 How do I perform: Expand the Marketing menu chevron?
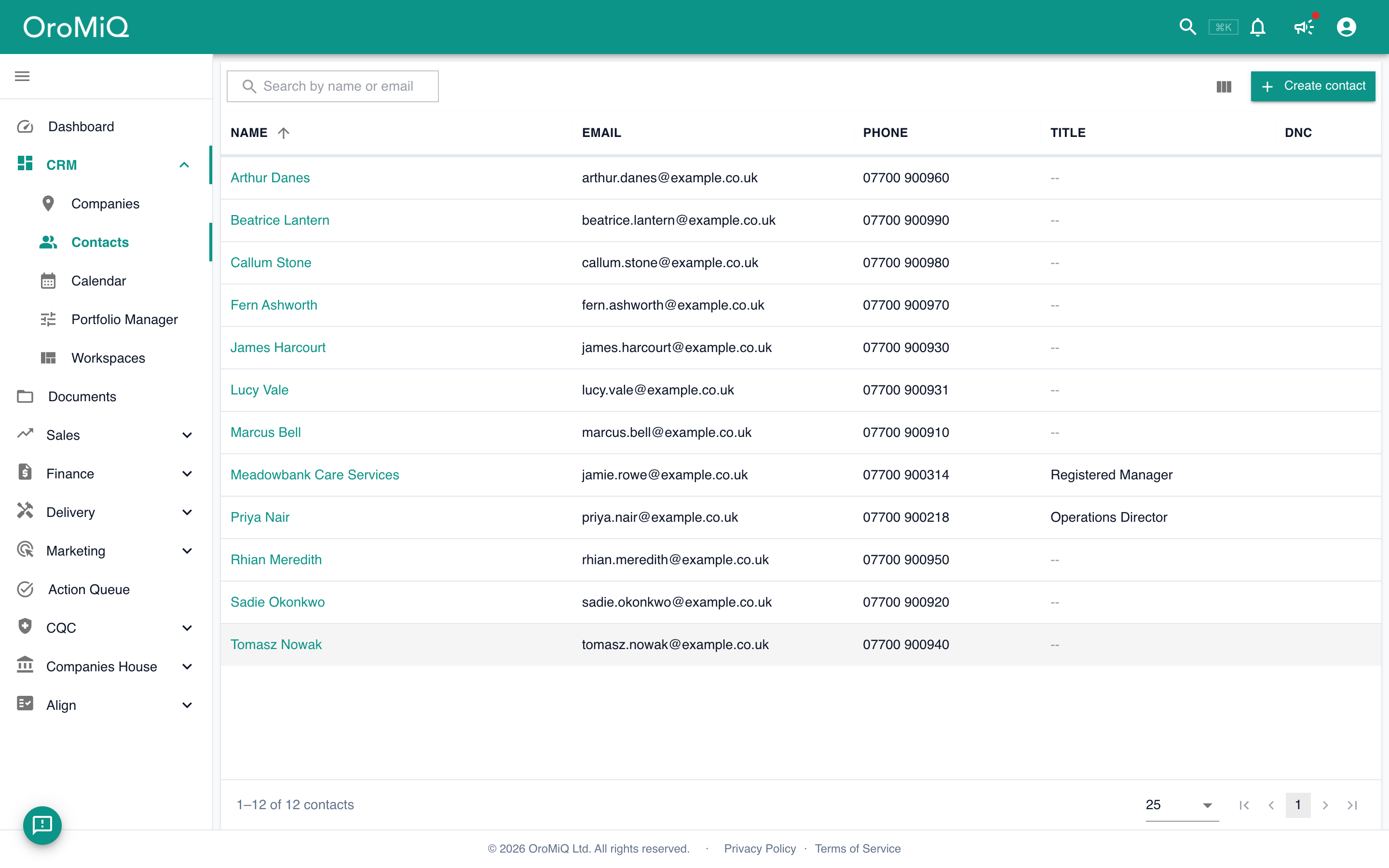187,551
